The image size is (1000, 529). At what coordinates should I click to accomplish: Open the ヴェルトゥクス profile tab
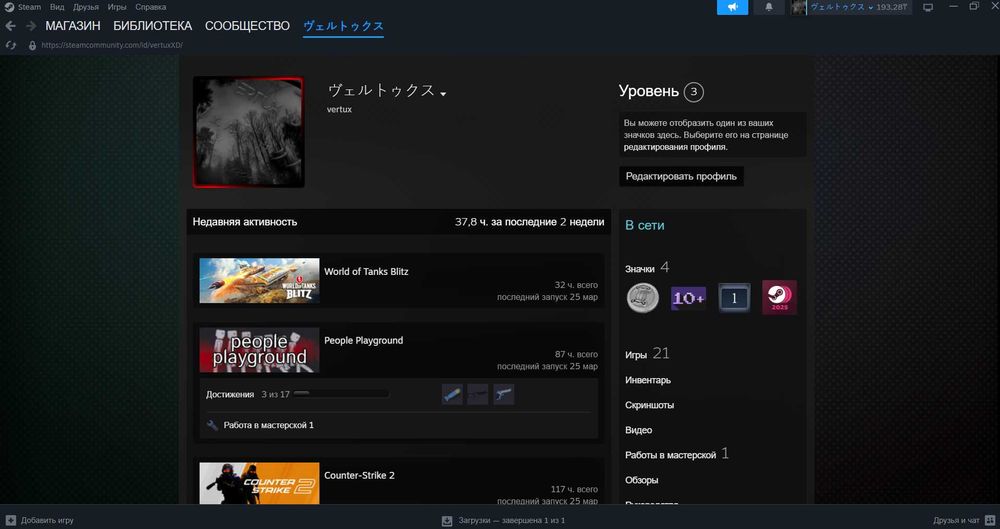(x=343, y=26)
